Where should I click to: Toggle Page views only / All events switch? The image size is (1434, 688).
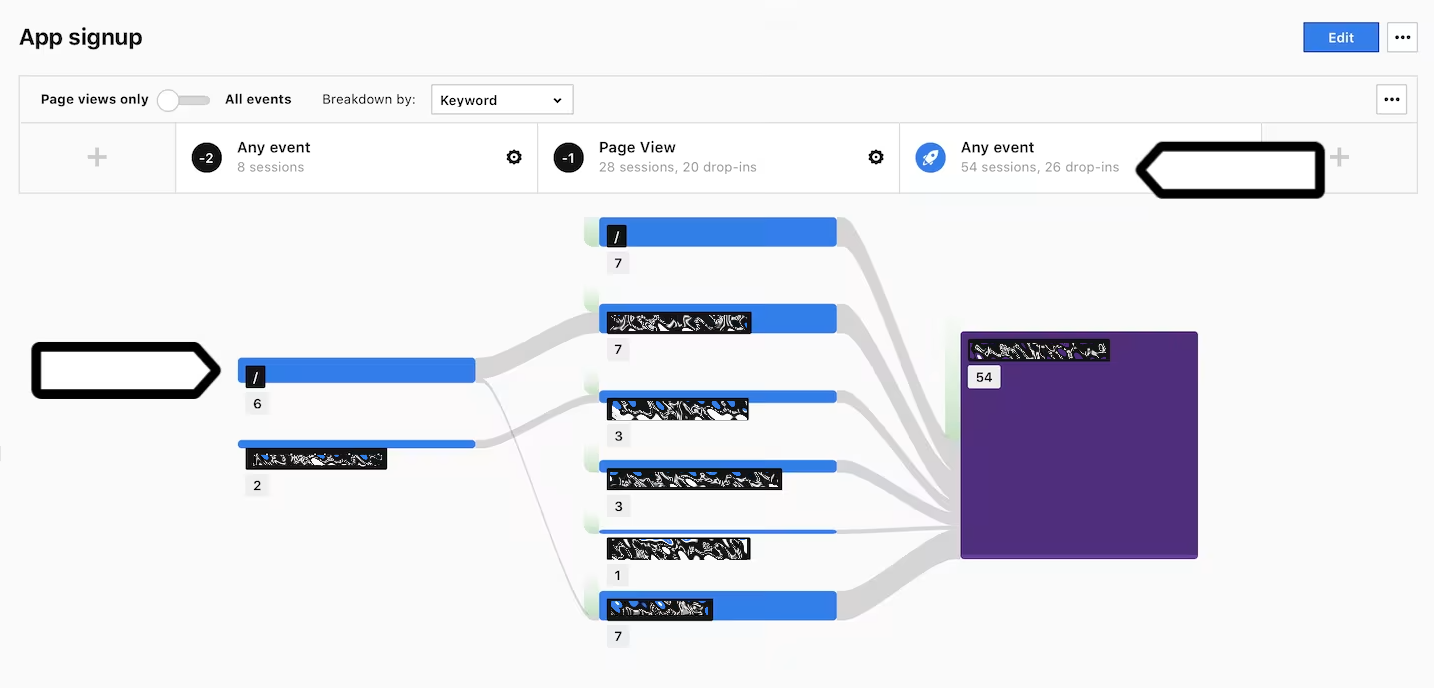[185, 100]
